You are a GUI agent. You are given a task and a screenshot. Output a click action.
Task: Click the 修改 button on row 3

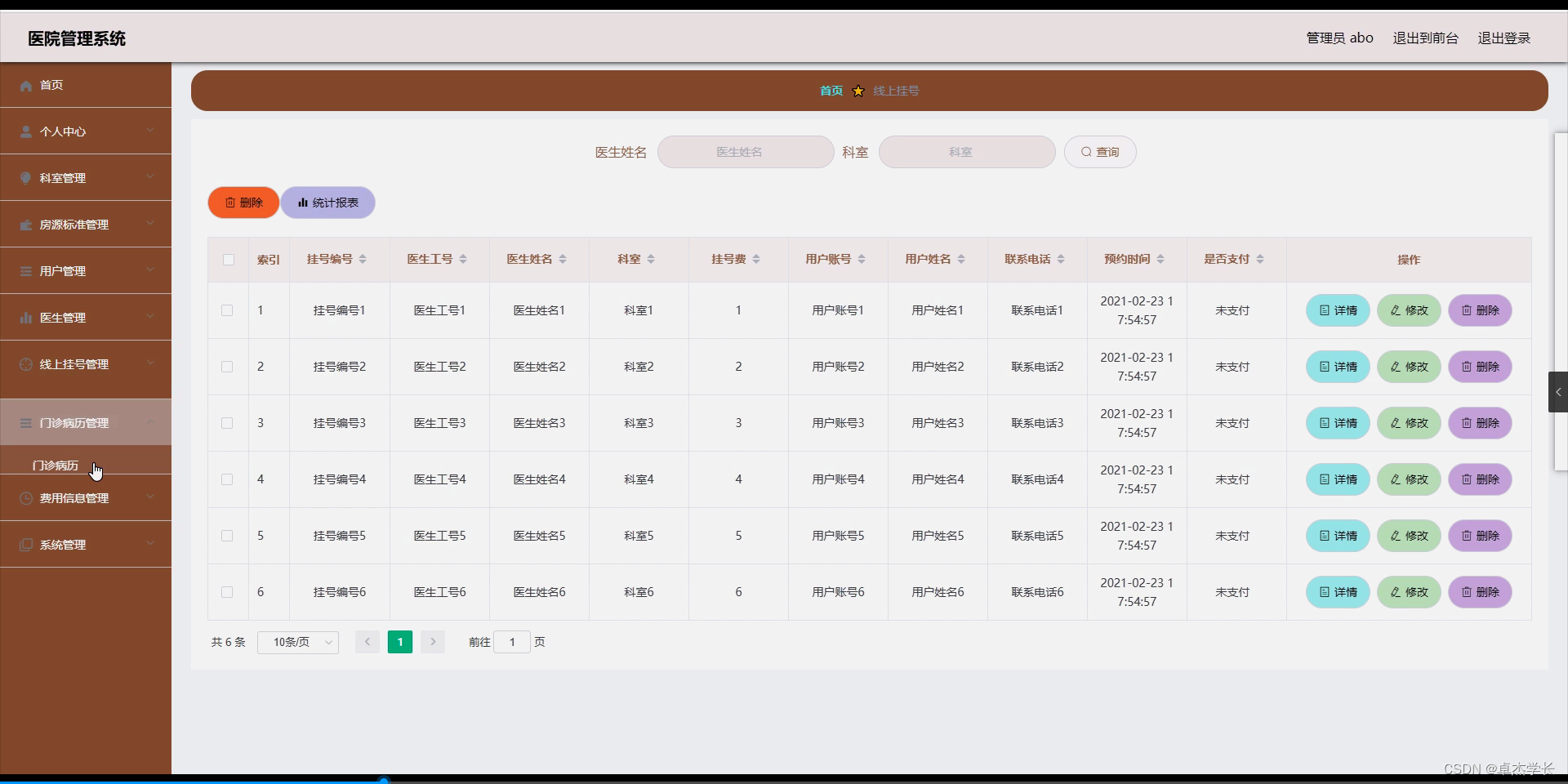click(x=1408, y=423)
